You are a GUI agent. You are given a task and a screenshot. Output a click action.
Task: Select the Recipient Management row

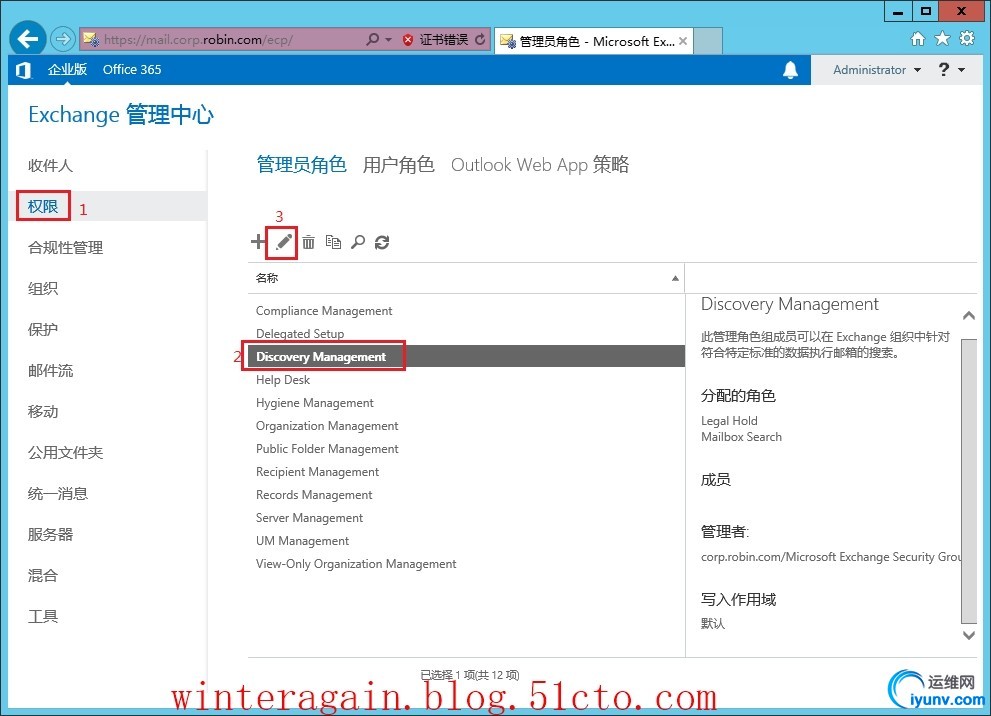click(x=466, y=471)
